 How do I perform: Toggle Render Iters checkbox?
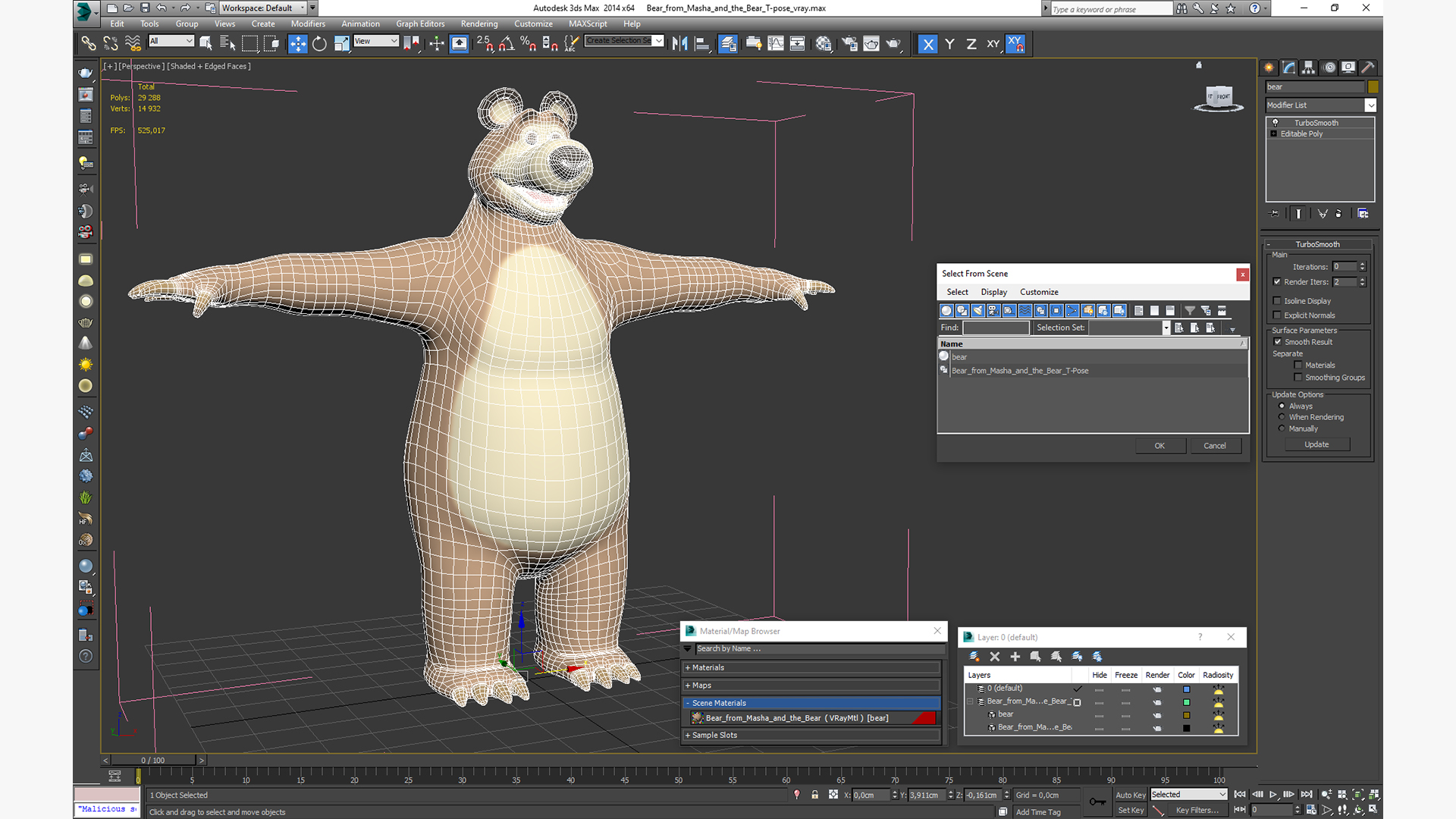pyautogui.click(x=1277, y=282)
